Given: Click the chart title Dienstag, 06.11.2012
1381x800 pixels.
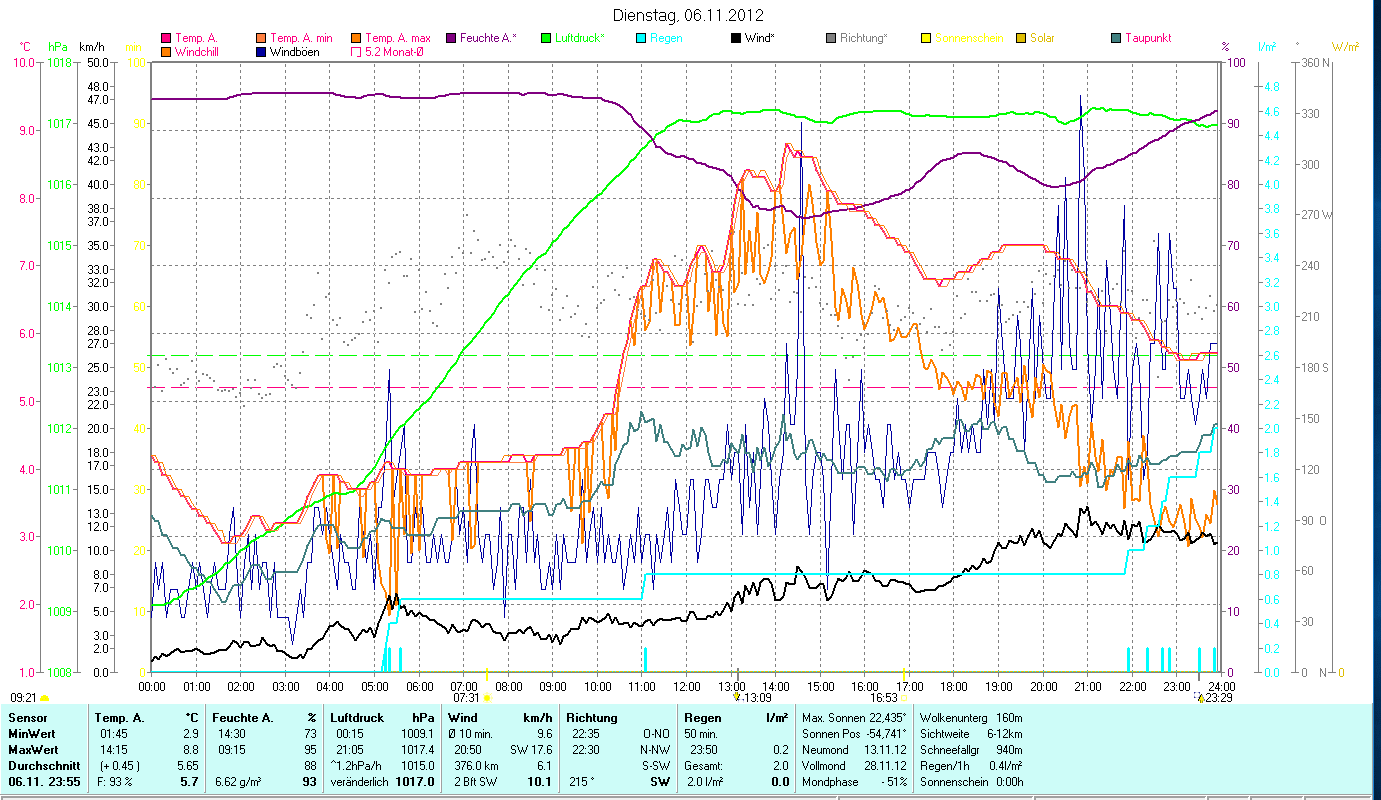Looking at the screenshot, I should click(688, 15).
